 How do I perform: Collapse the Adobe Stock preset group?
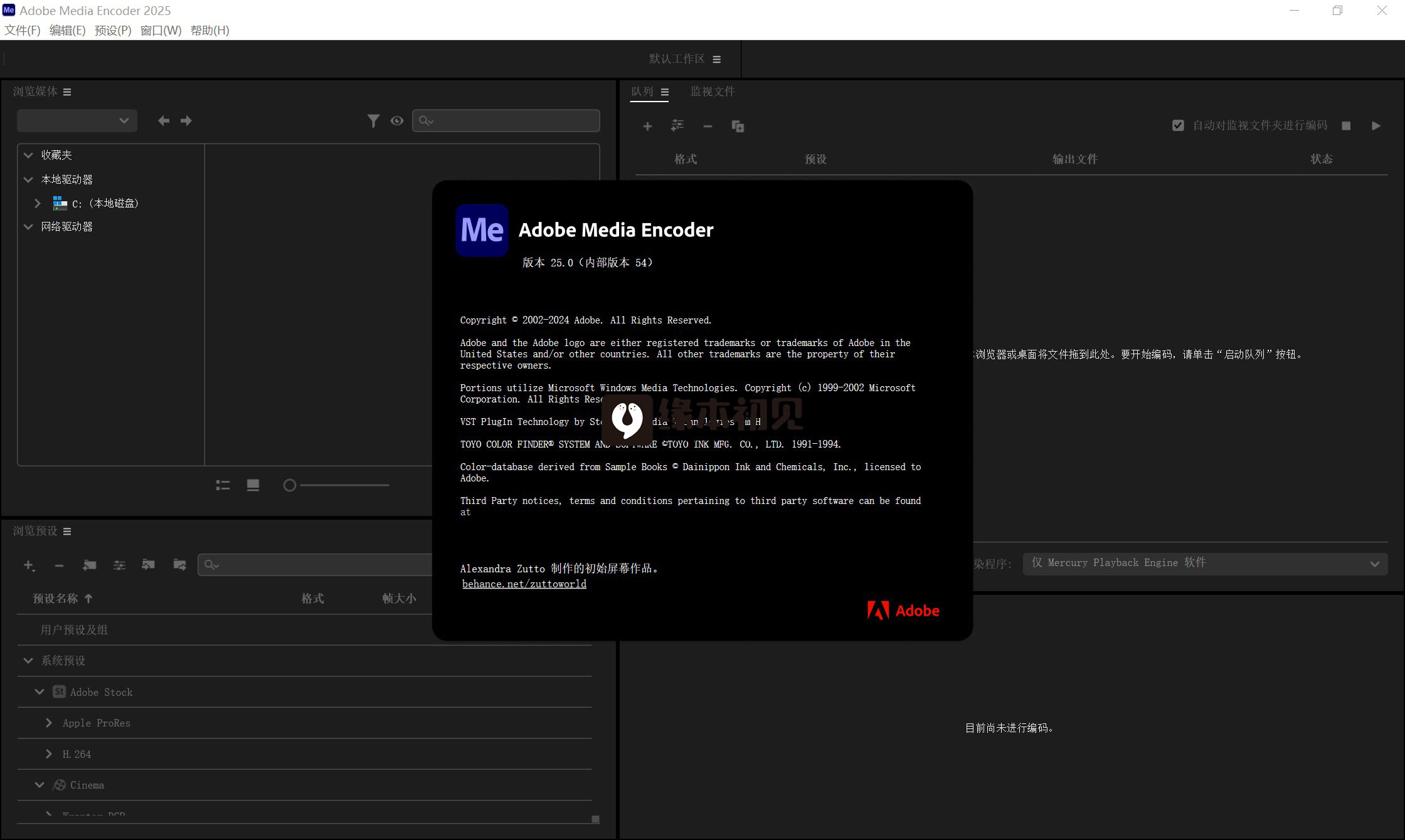click(x=40, y=692)
